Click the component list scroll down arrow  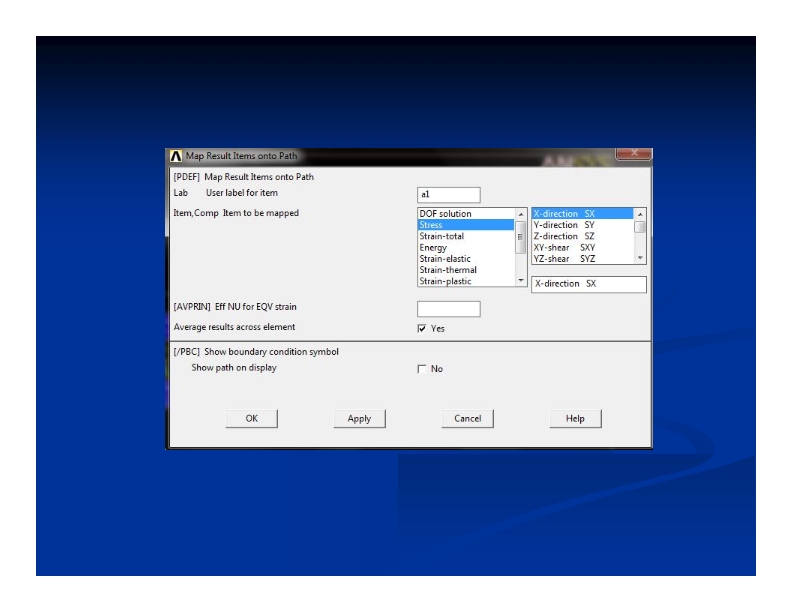pyautogui.click(x=641, y=258)
